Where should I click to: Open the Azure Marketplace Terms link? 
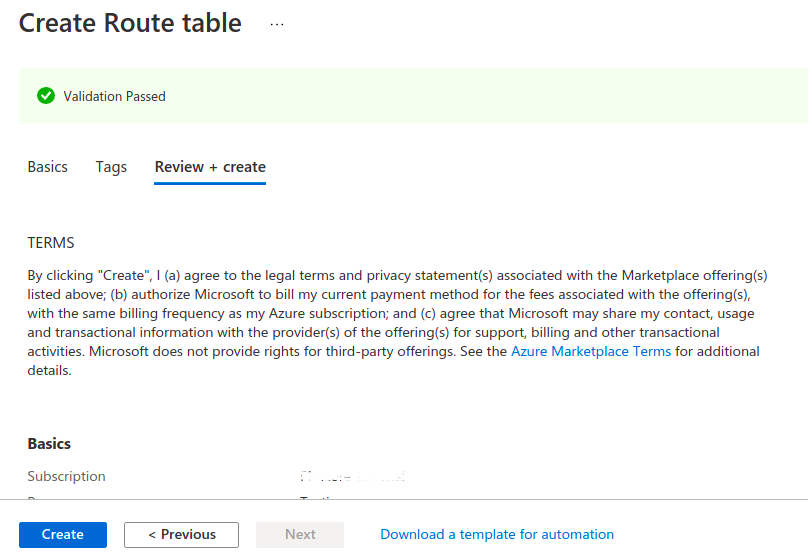pos(591,351)
